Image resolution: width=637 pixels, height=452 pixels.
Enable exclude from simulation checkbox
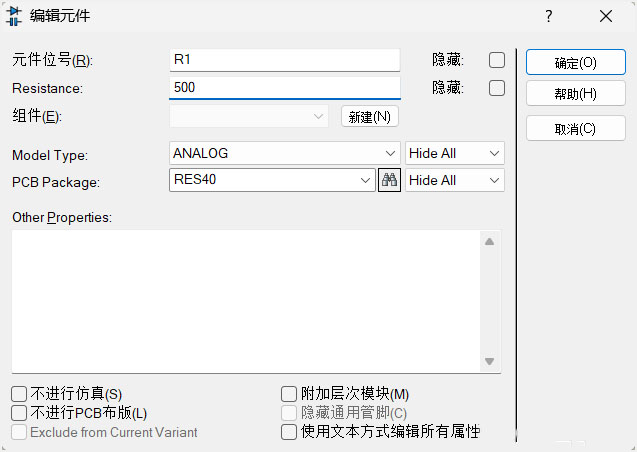(x=19, y=394)
